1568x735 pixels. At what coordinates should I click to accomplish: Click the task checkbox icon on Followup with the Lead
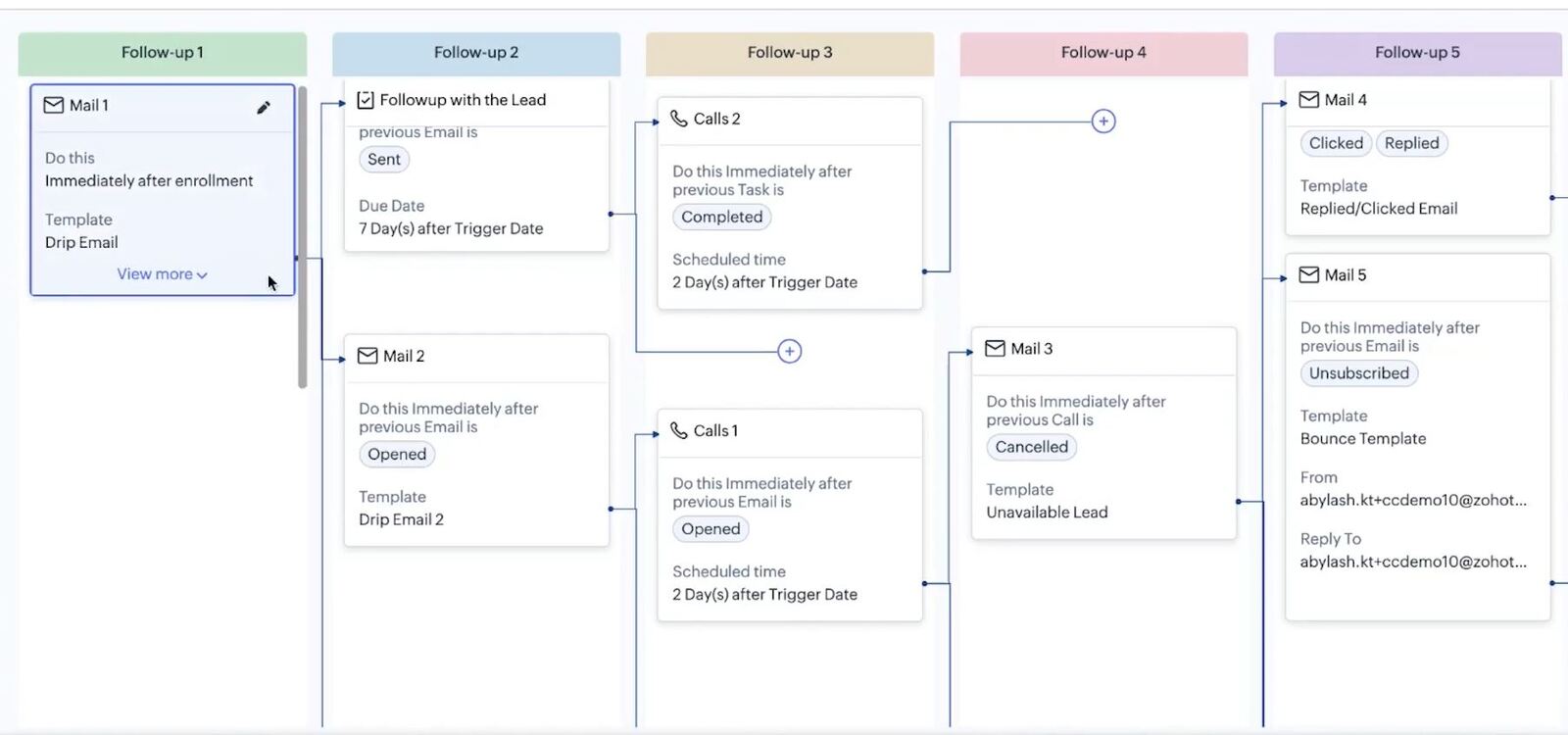click(366, 100)
